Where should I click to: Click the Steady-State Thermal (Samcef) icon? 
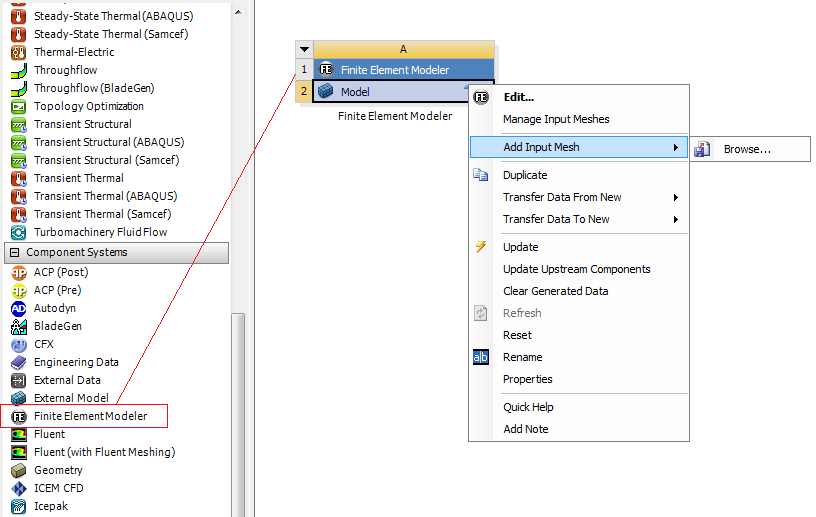[18, 34]
